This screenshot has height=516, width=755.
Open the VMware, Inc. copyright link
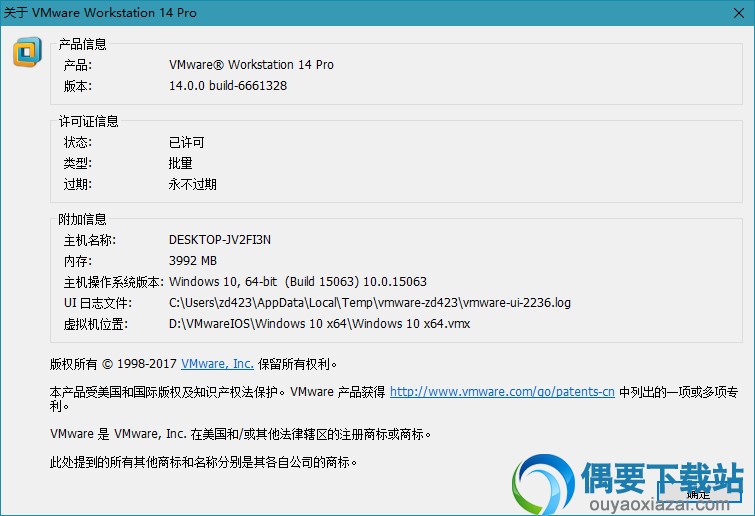coord(217,363)
